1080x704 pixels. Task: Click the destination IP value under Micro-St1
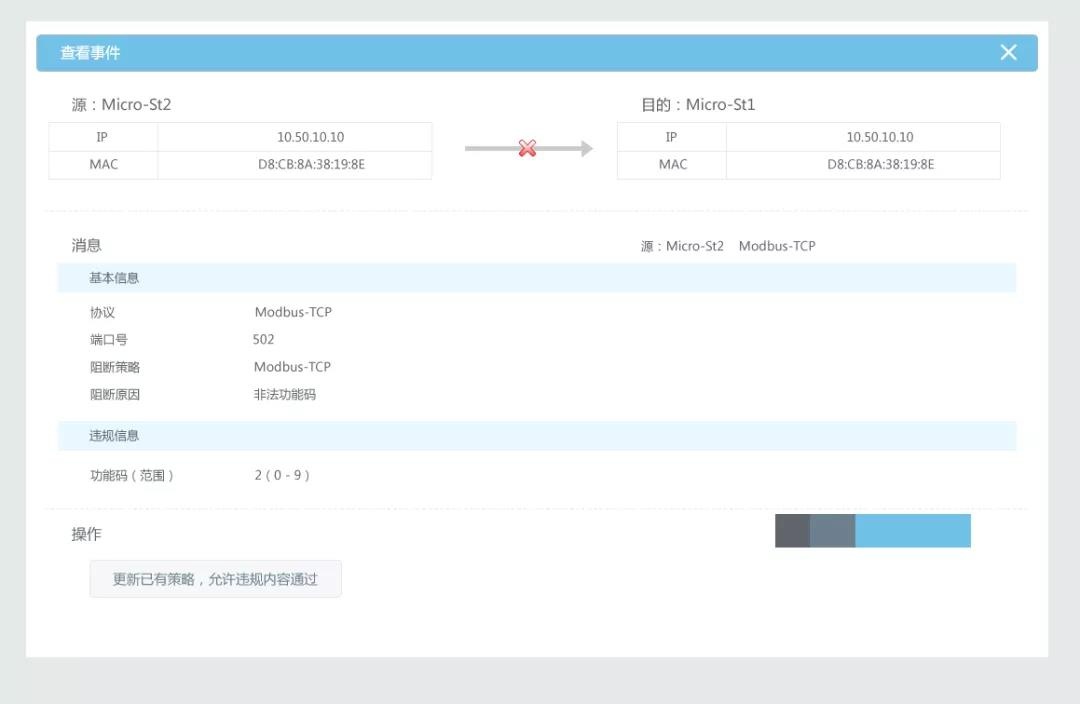(879, 137)
